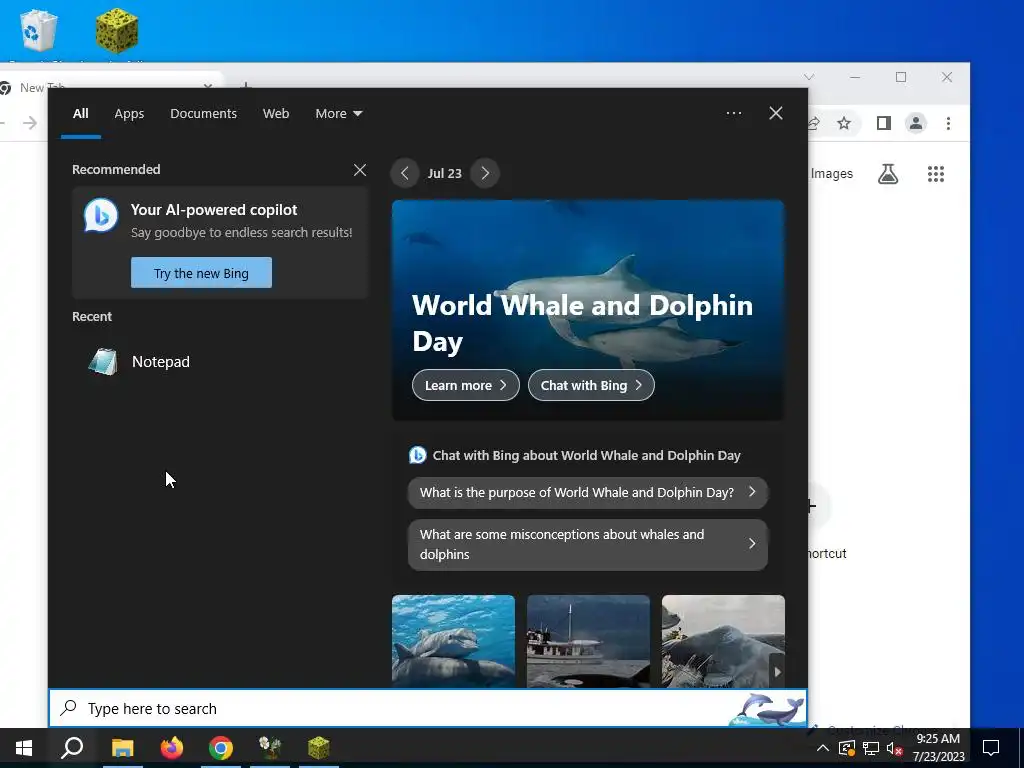Image resolution: width=1024 pixels, height=768 pixels.
Task: Open the yellow sponge app in taskbar
Action: pos(319,748)
